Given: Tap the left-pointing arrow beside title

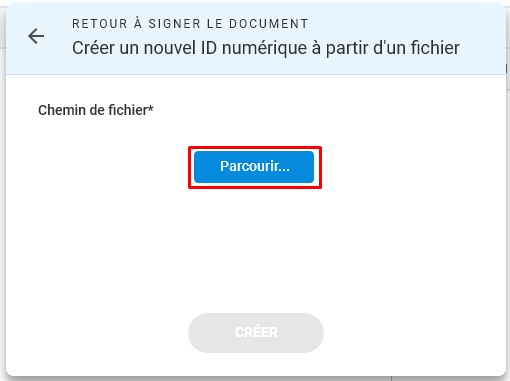Looking at the screenshot, I should click(x=36, y=36).
